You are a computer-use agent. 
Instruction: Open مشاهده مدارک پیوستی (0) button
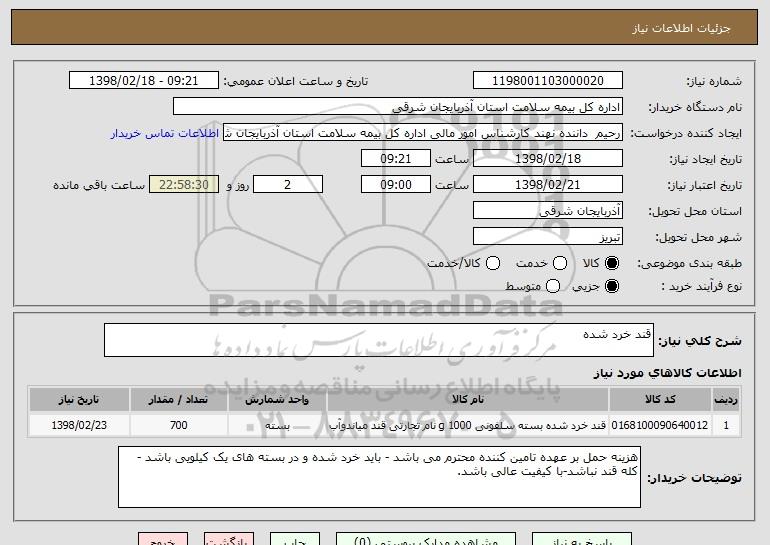coord(426,539)
